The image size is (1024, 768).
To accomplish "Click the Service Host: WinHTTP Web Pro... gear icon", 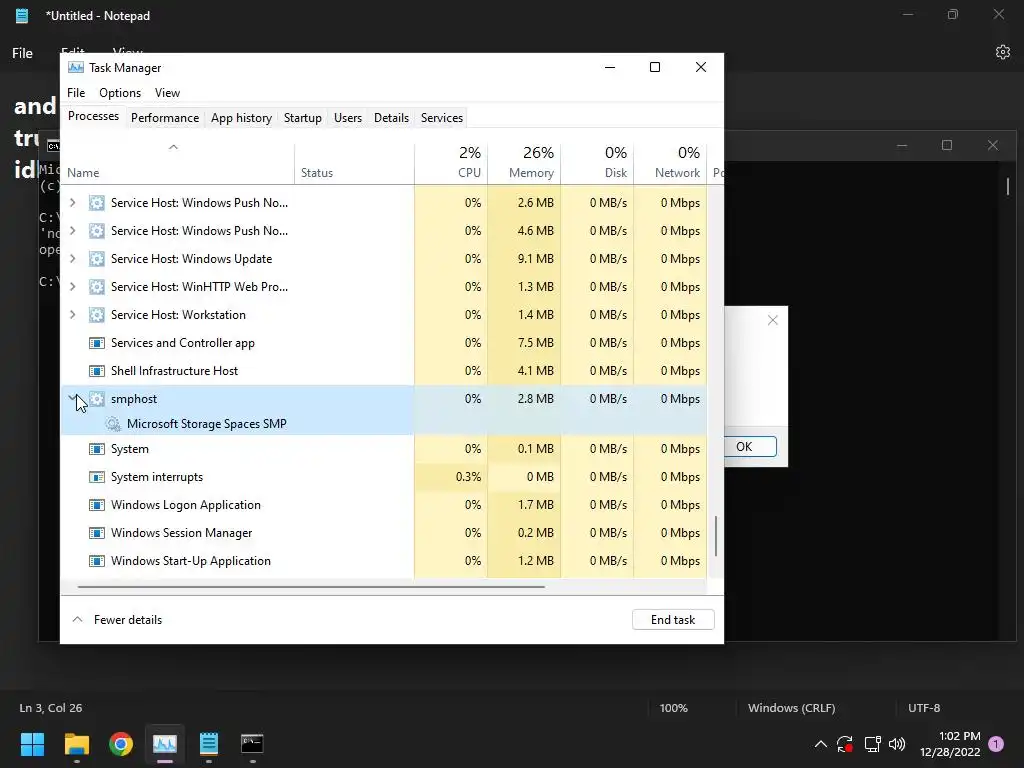I will tap(97, 287).
